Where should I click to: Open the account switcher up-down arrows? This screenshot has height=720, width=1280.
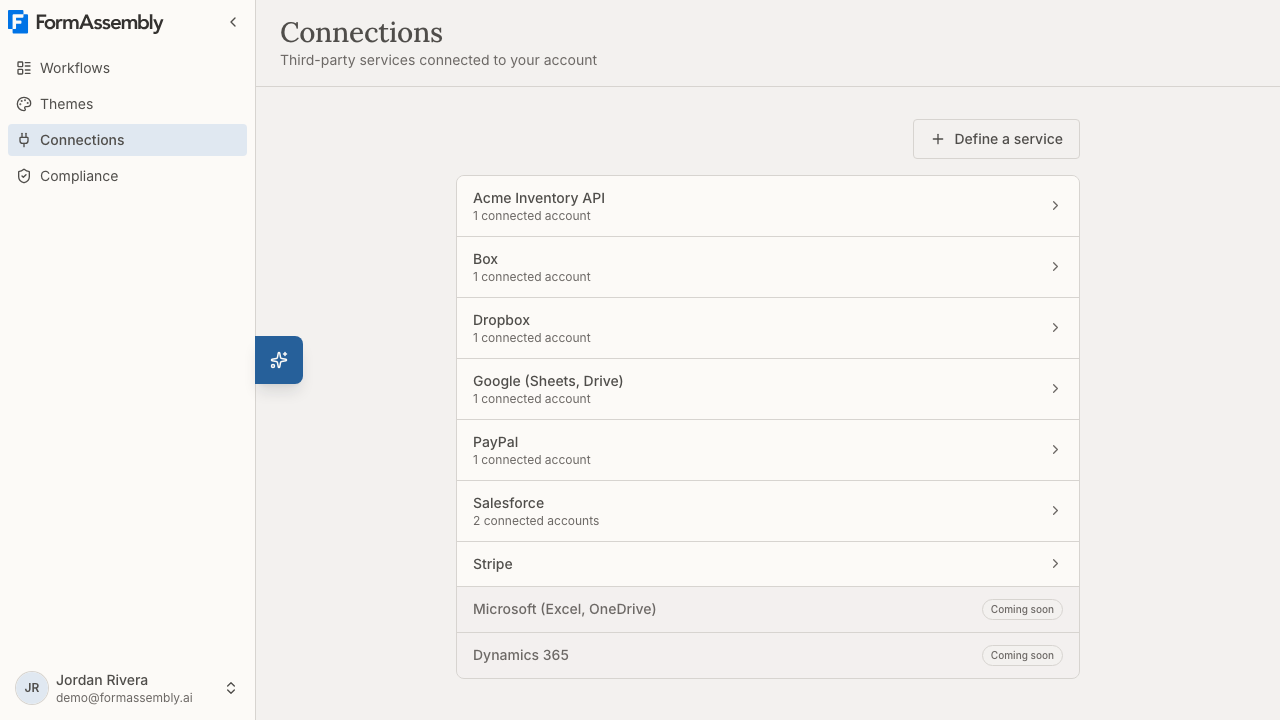pos(231,688)
